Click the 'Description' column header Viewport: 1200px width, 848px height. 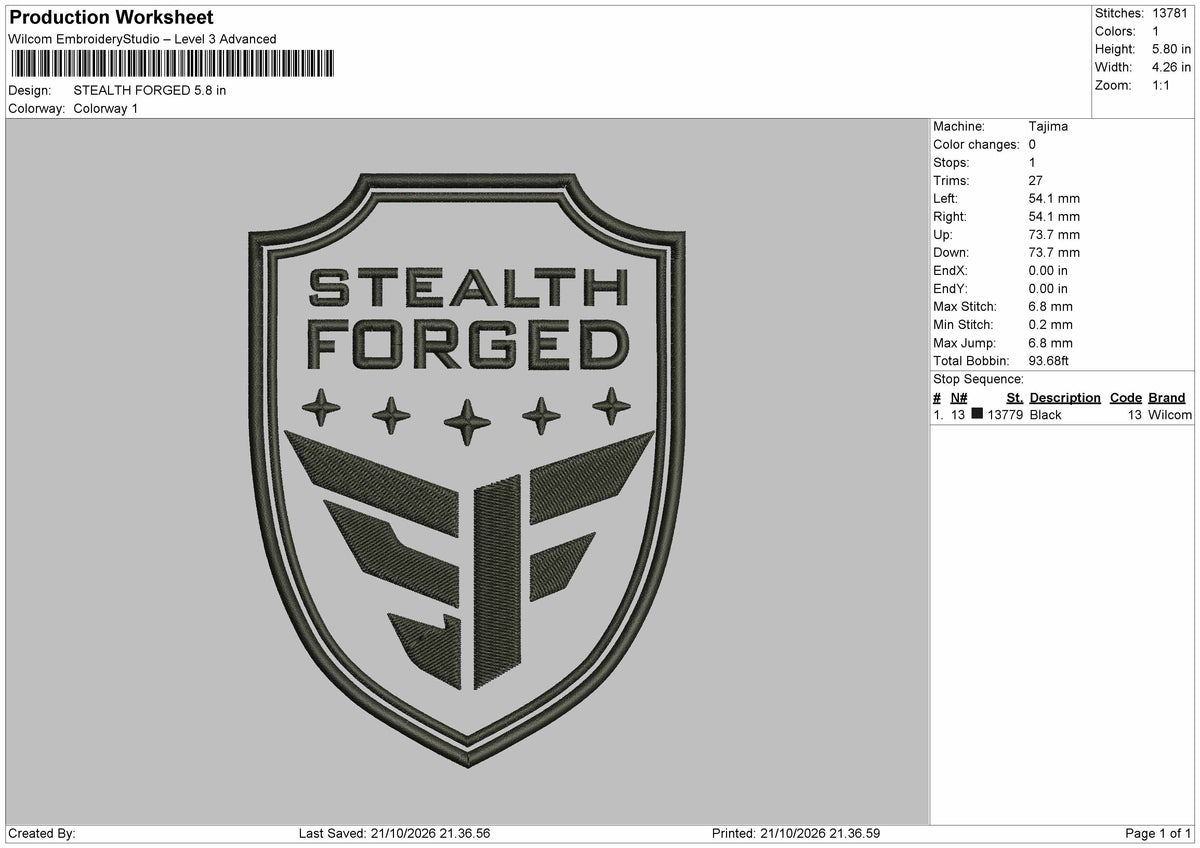tap(1065, 397)
